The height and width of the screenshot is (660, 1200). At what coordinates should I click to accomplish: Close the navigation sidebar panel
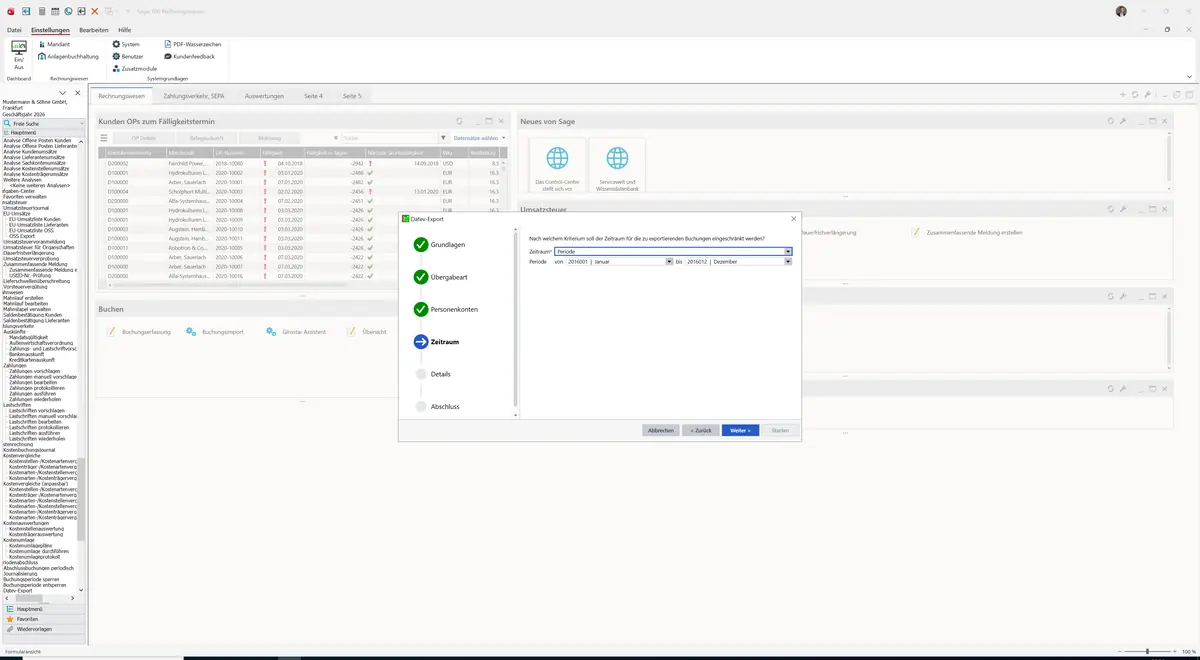78,93
